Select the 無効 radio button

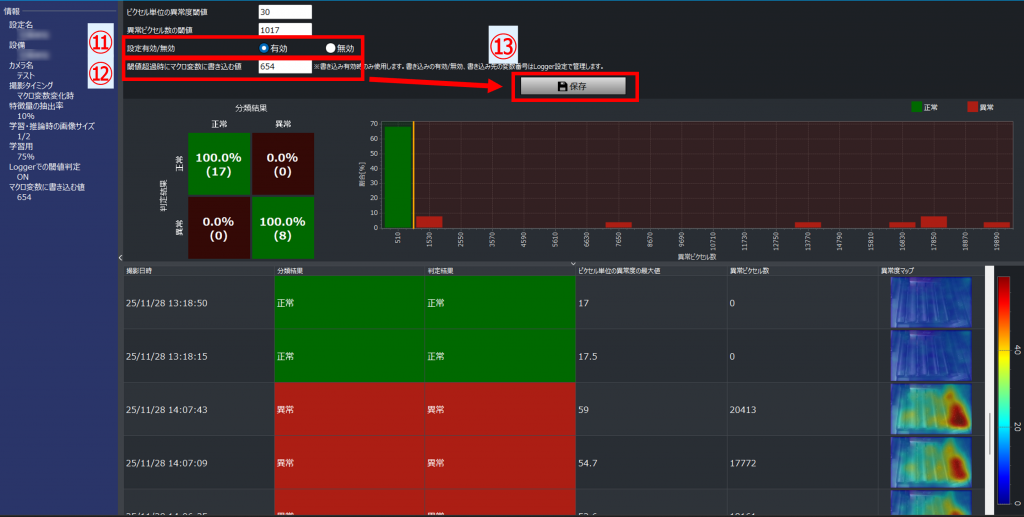coord(331,48)
